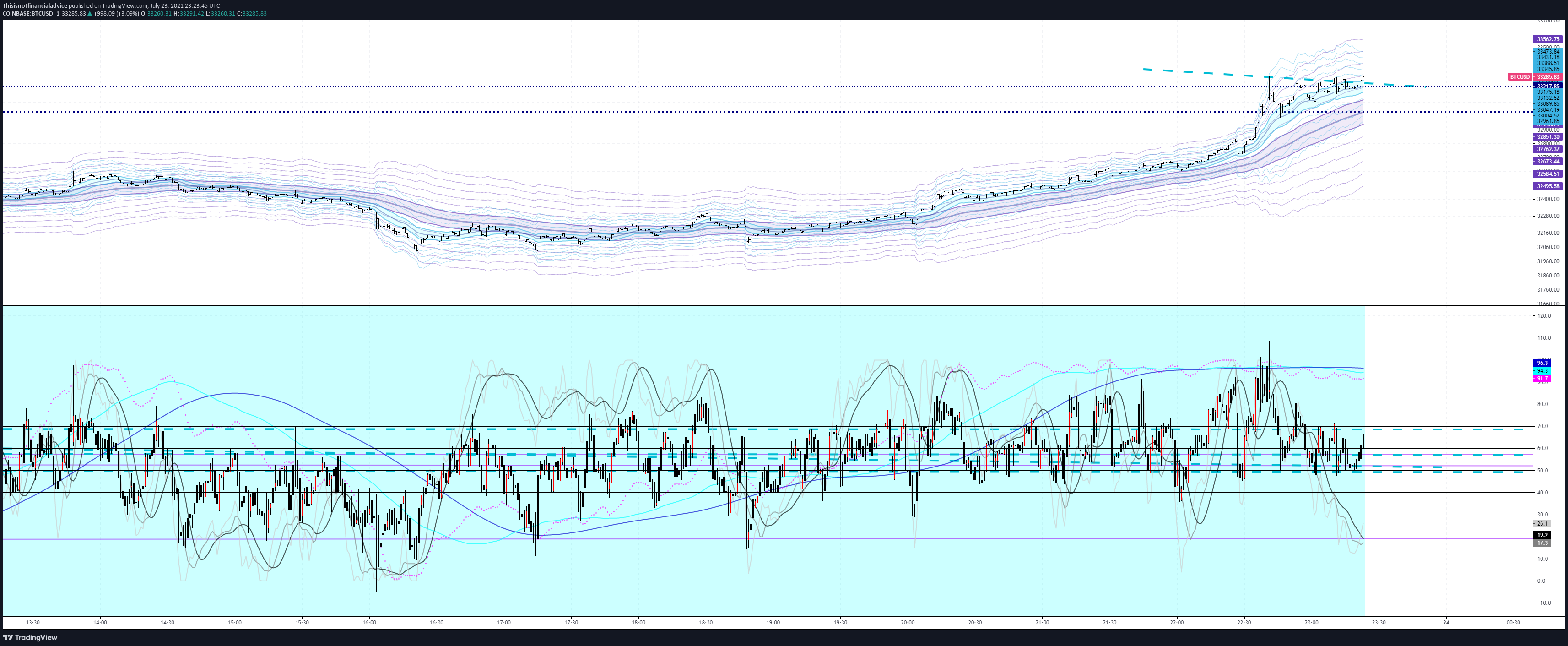Click the 13:30 time axis label

[33, 623]
